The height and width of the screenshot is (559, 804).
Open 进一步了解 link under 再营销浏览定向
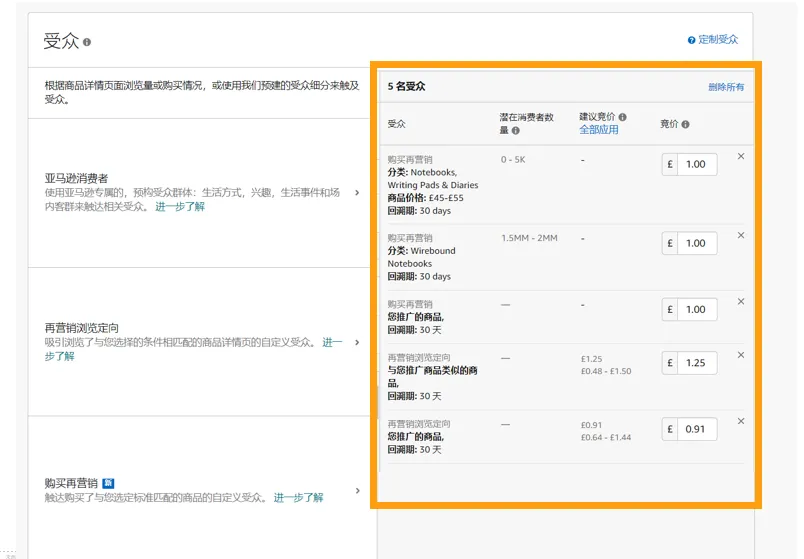click(x=332, y=343)
